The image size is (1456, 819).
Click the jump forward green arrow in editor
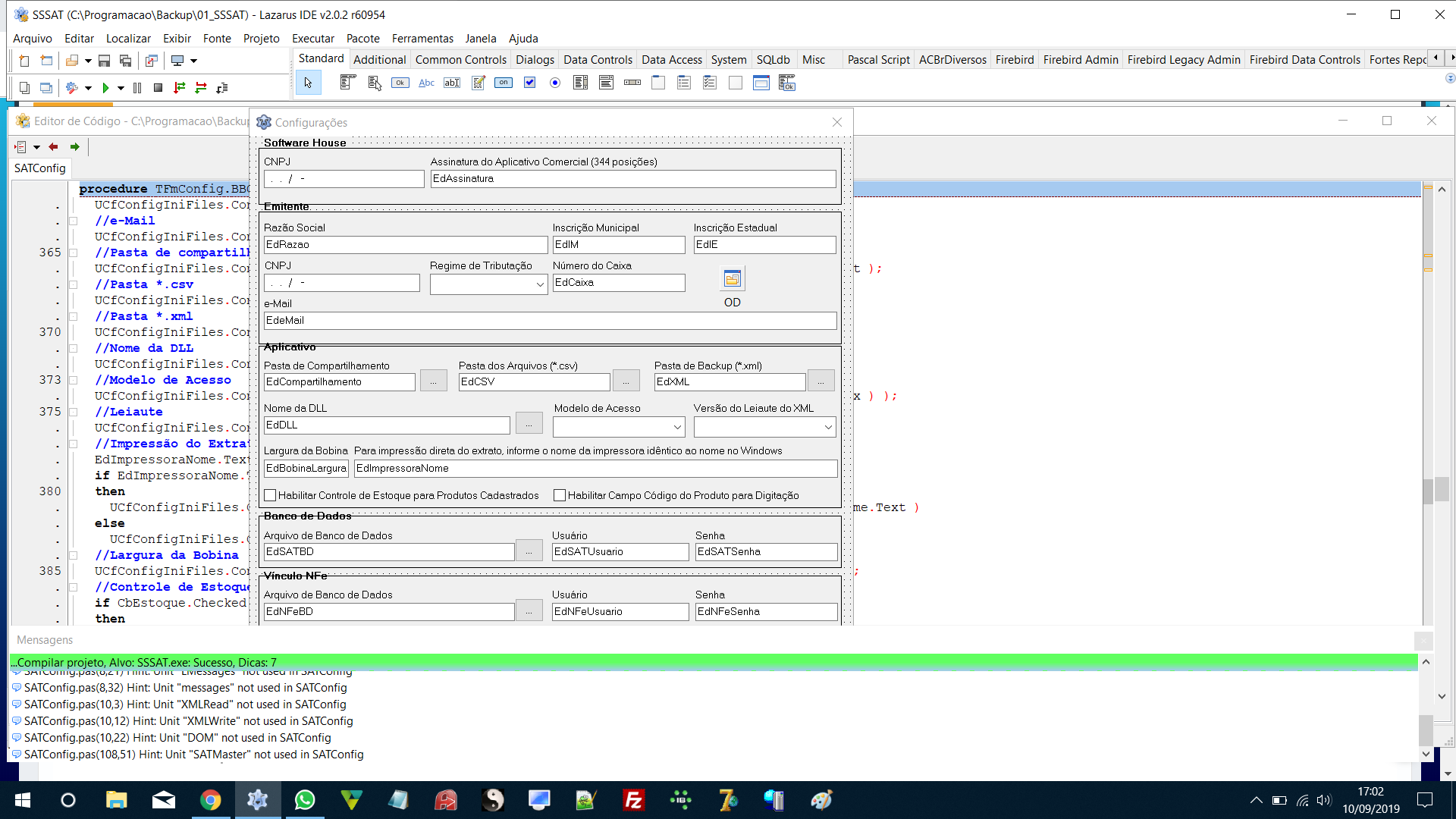click(74, 146)
